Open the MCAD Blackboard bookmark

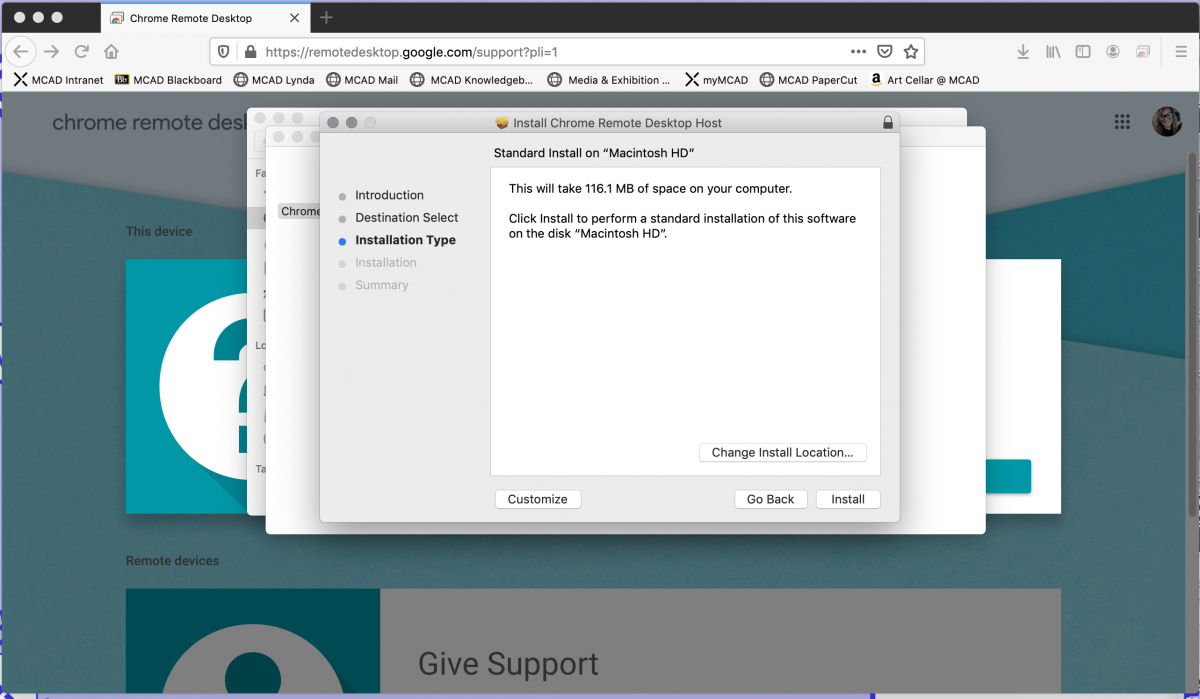(168, 80)
